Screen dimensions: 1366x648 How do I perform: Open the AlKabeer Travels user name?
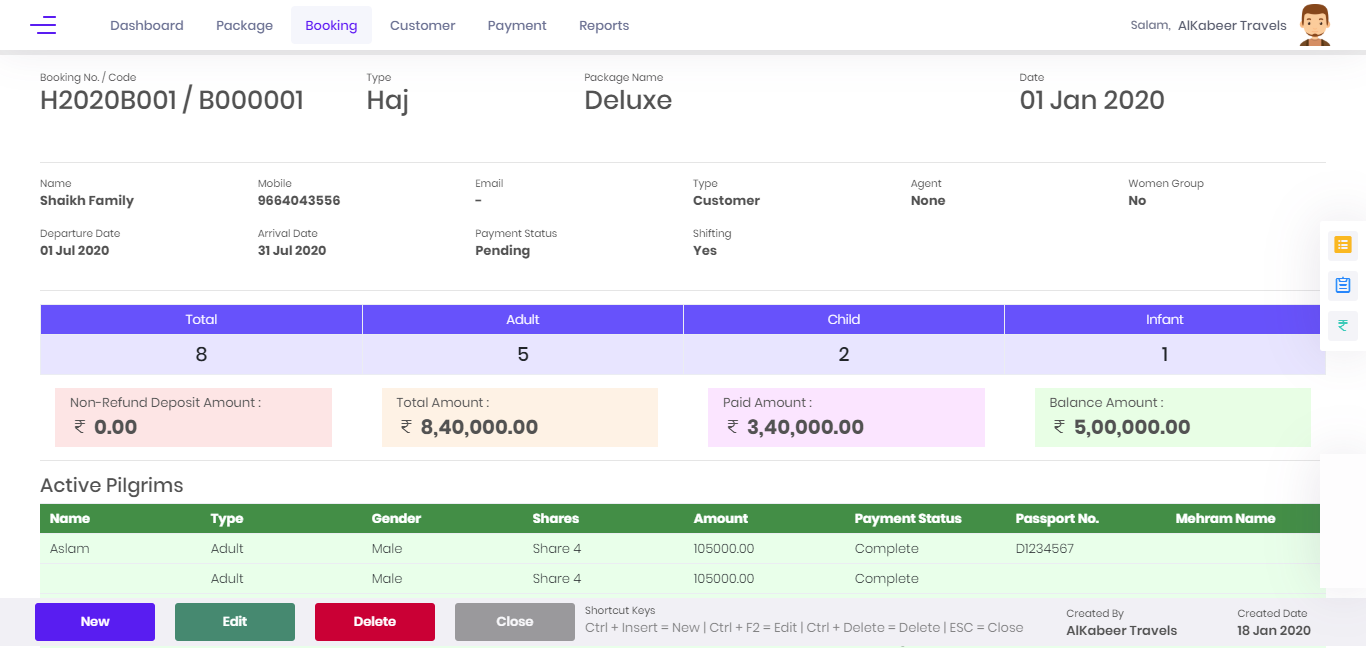[x=1232, y=26]
